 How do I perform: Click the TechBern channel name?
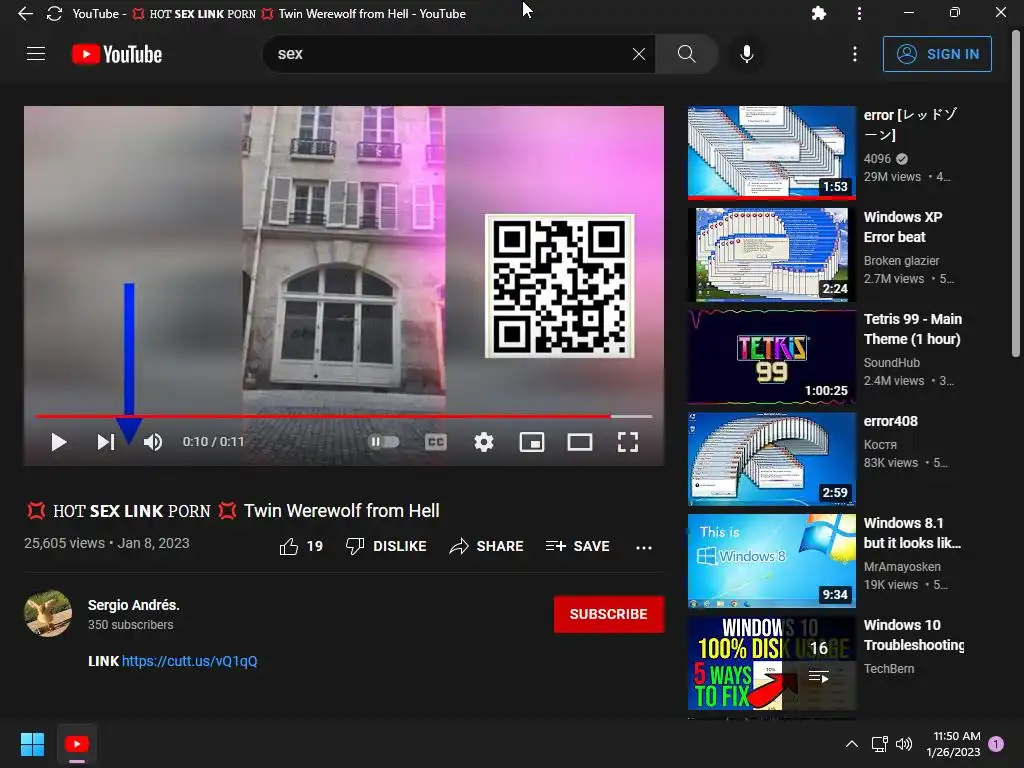point(889,669)
